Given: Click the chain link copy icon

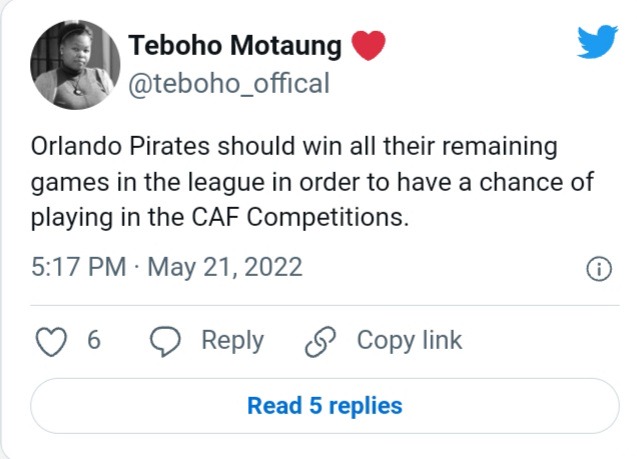Looking at the screenshot, I should click(321, 342).
